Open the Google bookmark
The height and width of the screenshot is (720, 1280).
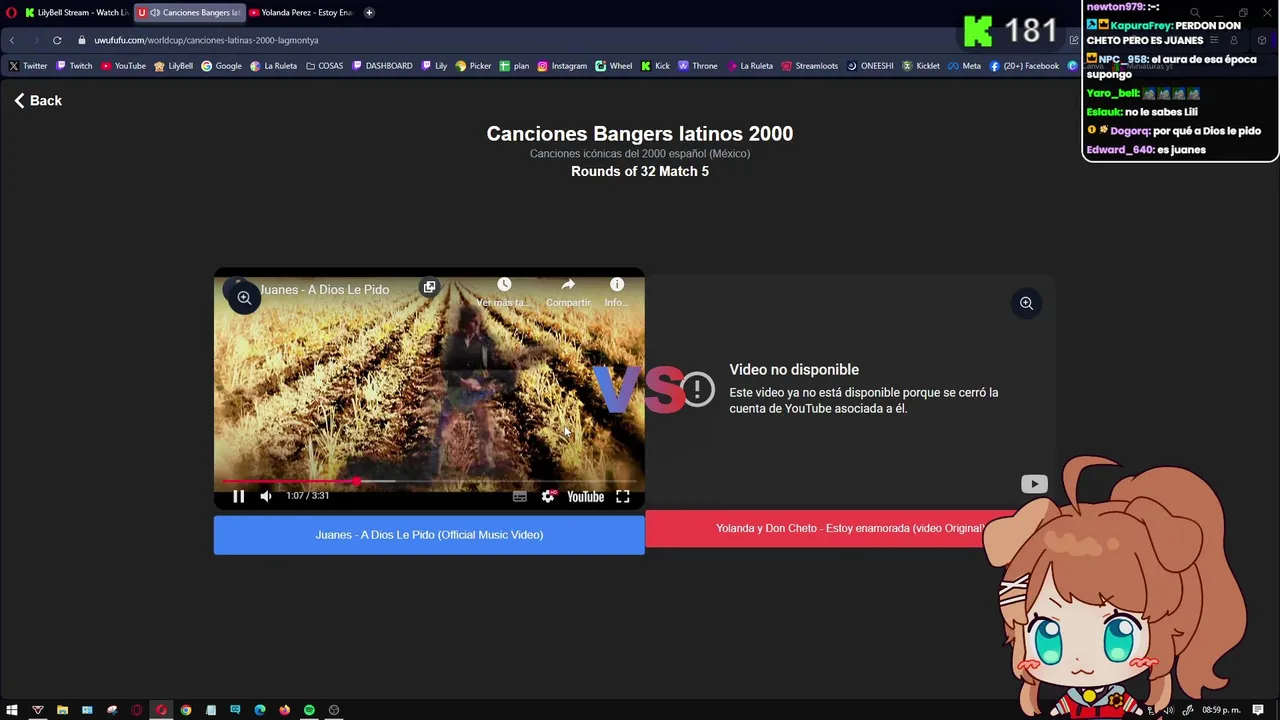[221, 66]
